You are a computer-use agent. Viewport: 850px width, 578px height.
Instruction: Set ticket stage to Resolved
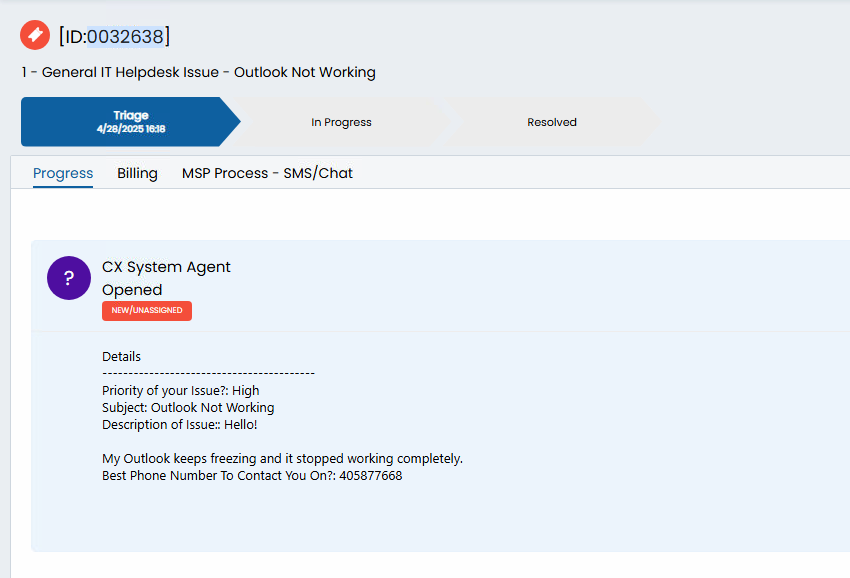[551, 122]
